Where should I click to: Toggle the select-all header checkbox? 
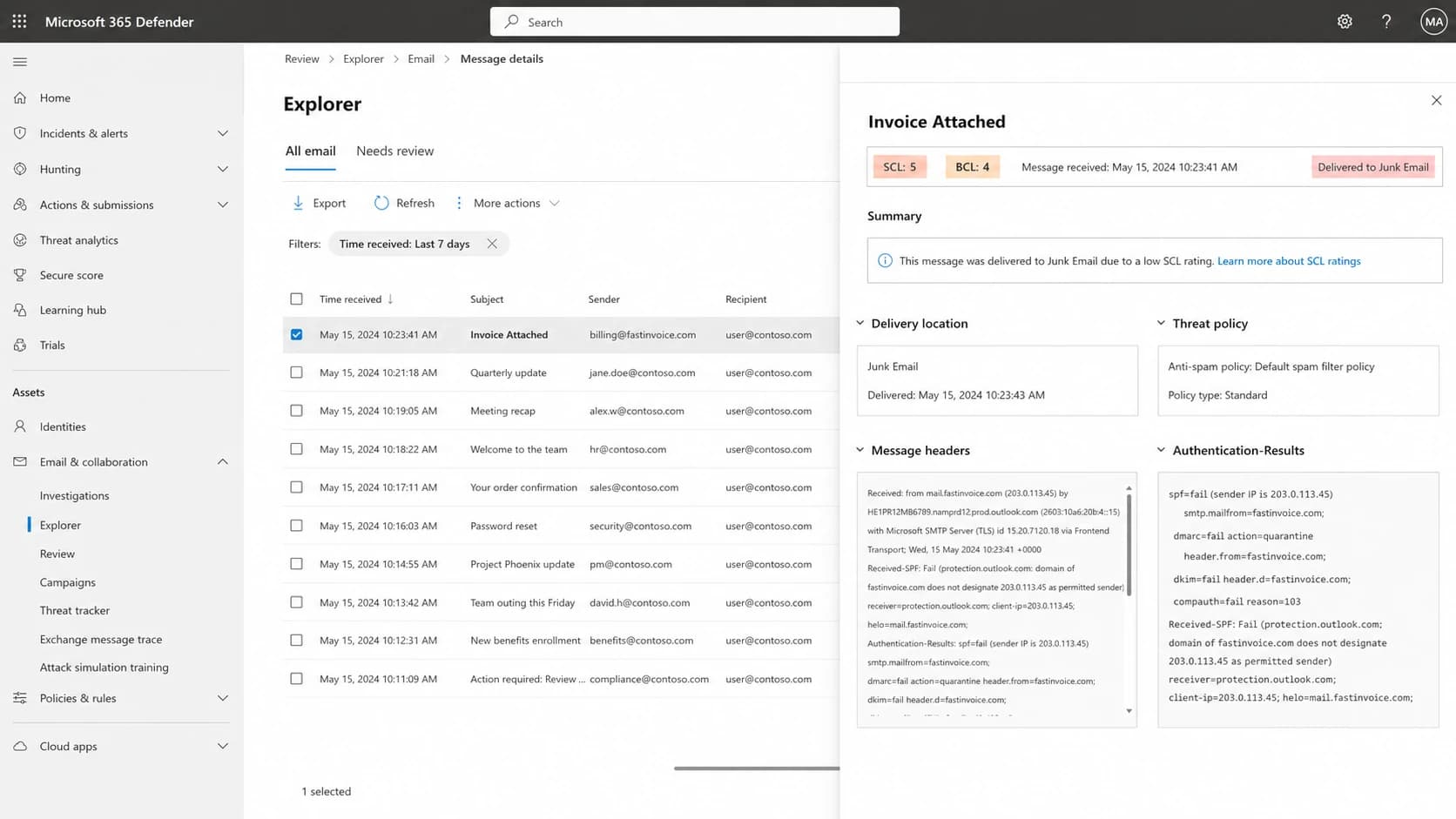pos(296,299)
